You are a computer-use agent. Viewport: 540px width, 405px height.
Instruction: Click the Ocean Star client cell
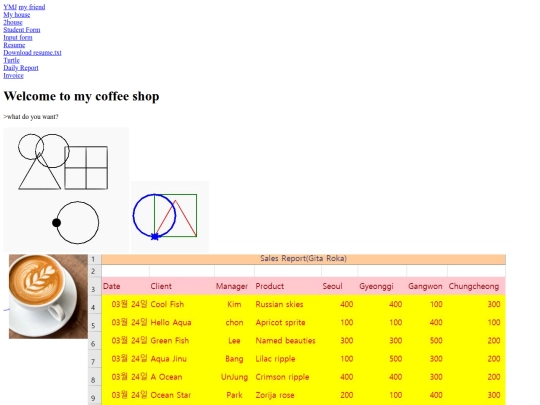click(x=170, y=395)
